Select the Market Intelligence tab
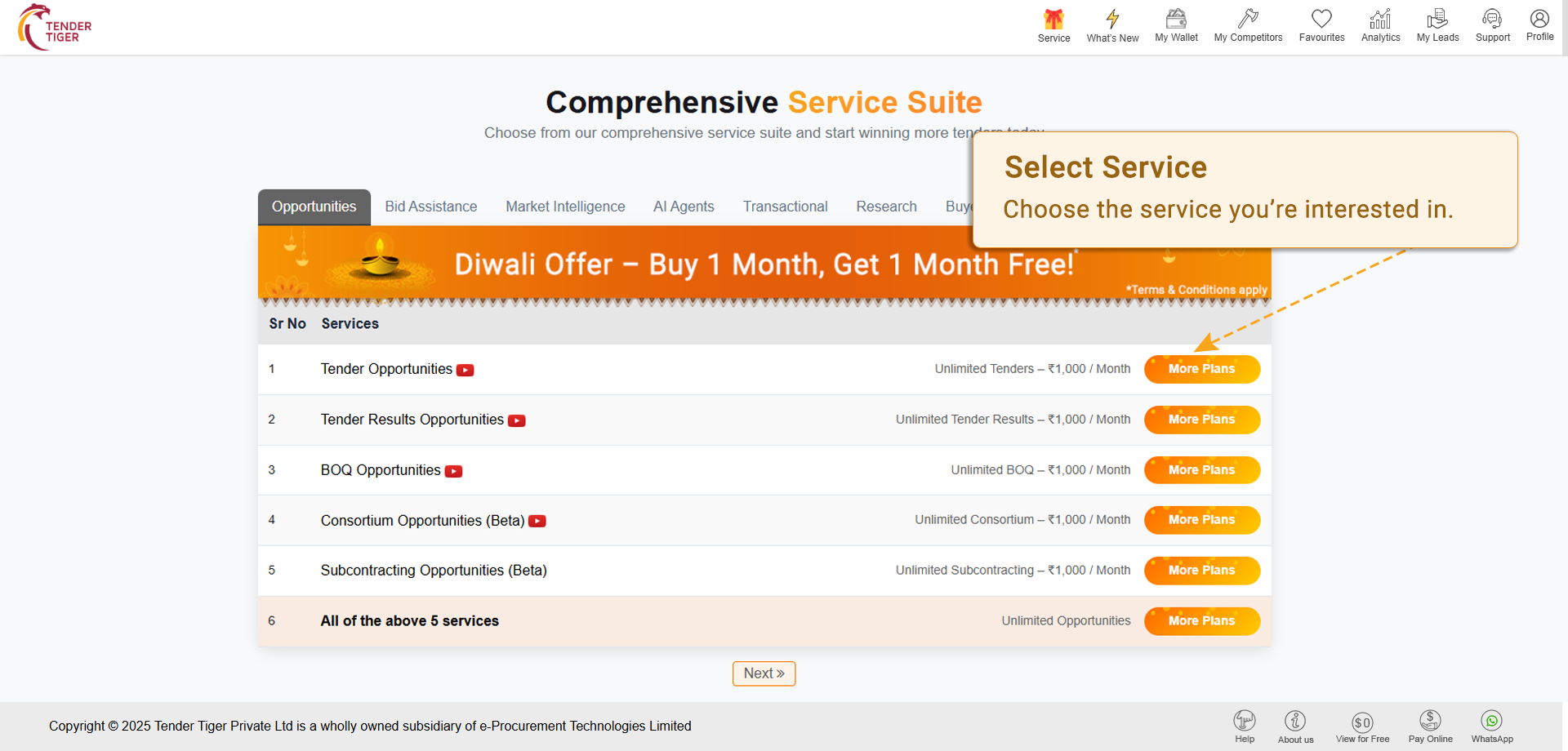This screenshot has width=1568, height=751. tap(565, 207)
